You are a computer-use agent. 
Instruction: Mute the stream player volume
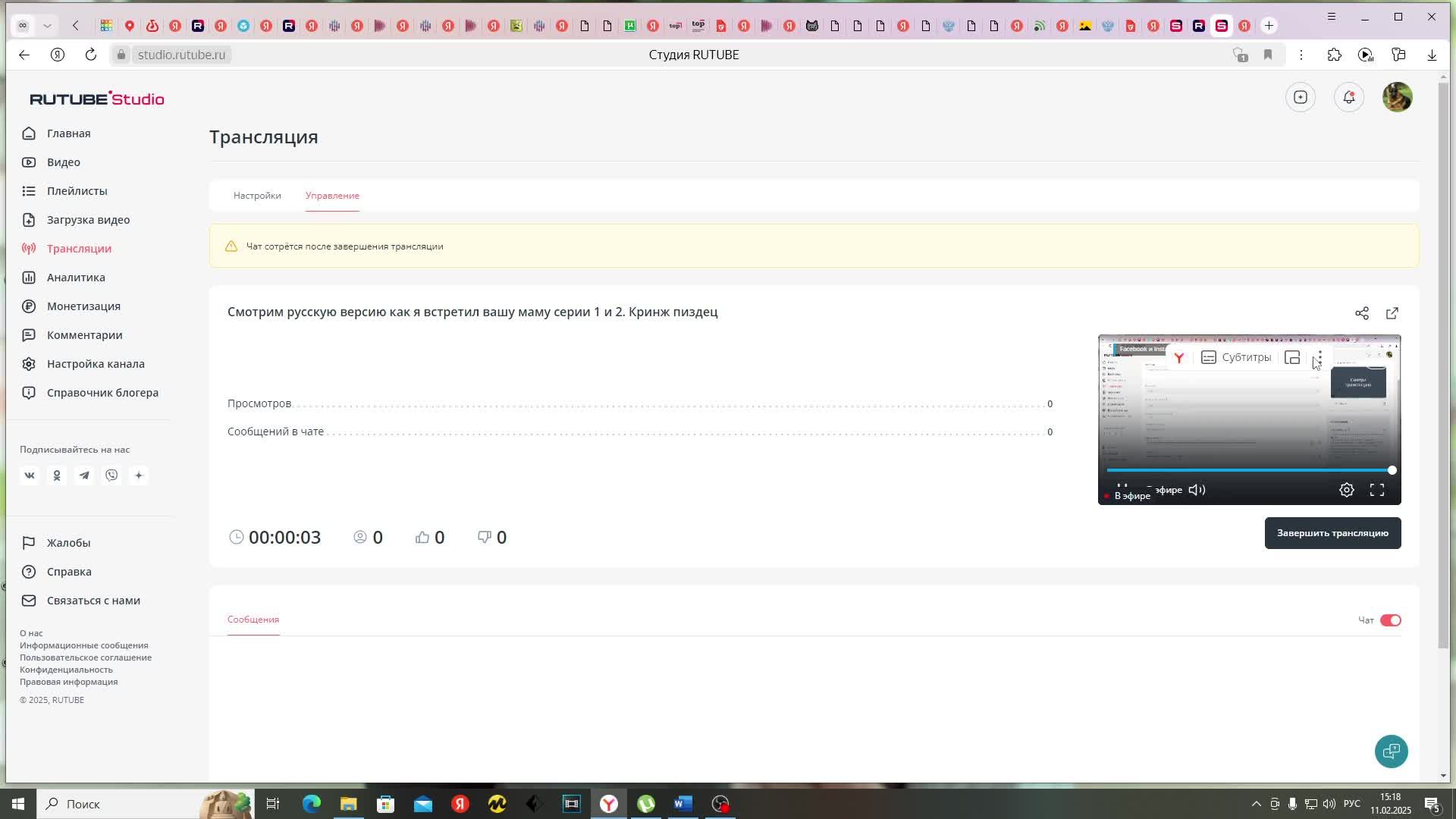tap(1197, 490)
